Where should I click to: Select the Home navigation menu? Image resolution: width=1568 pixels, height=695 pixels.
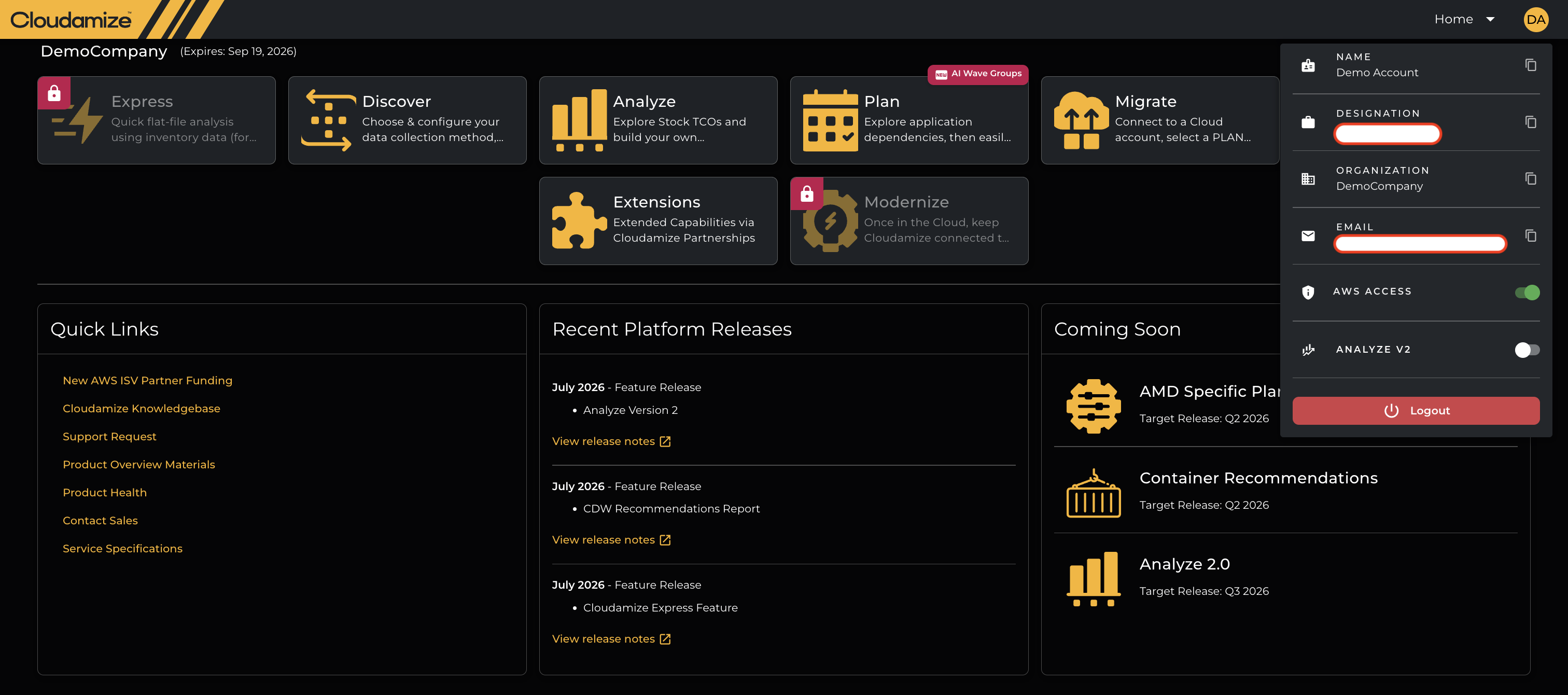point(1453,20)
